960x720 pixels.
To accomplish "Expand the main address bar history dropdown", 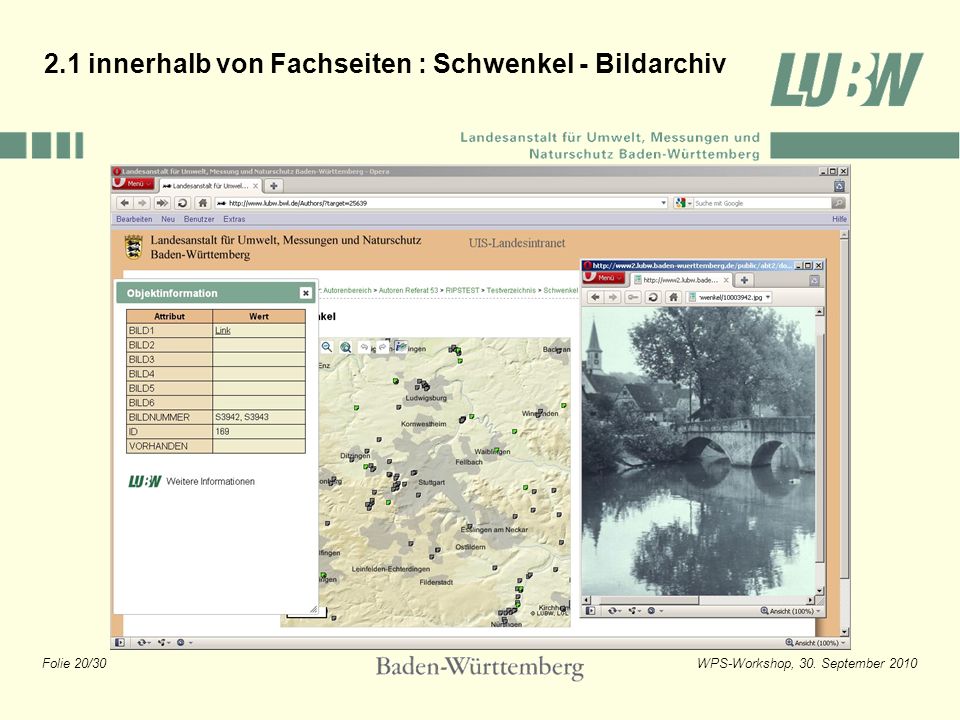I will click(x=664, y=203).
